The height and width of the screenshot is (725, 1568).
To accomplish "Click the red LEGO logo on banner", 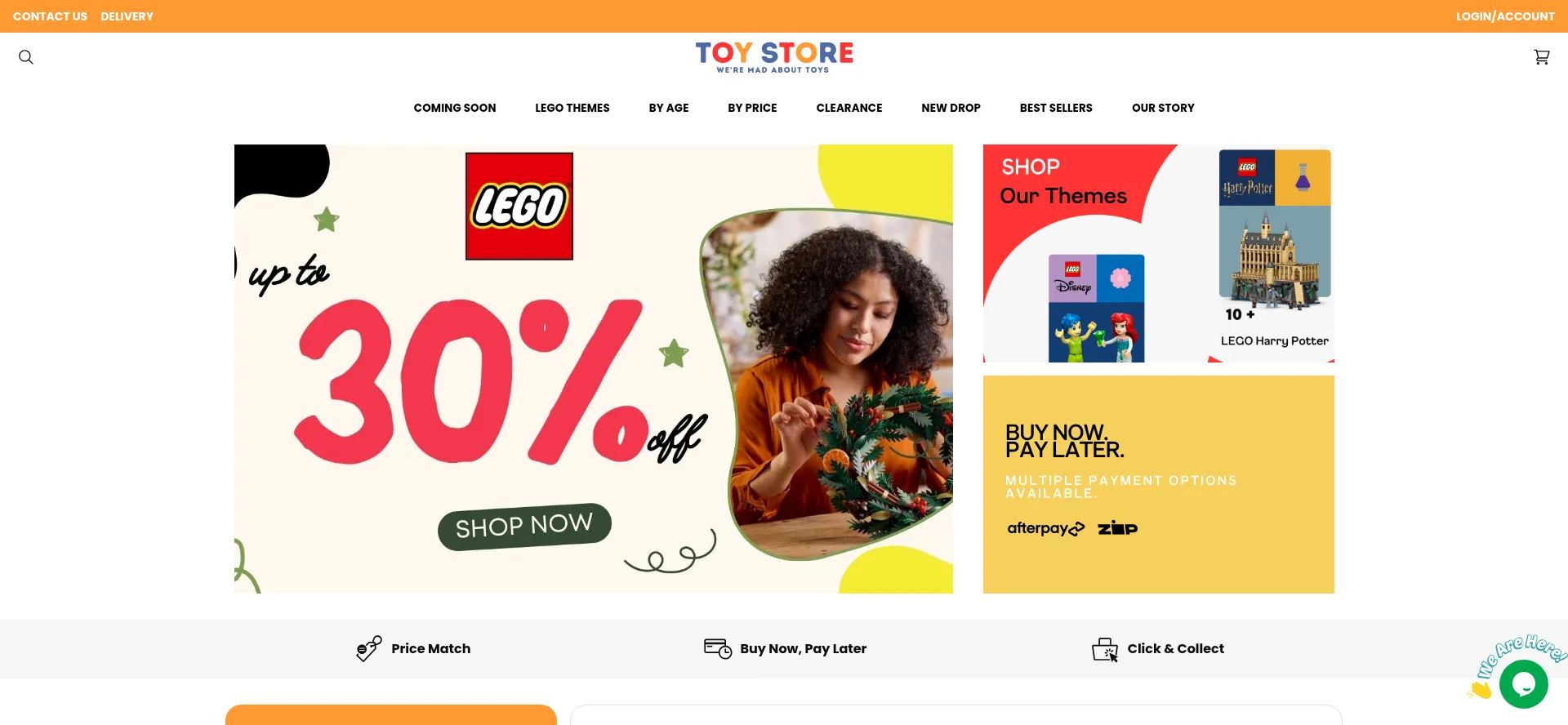I will point(519,206).
